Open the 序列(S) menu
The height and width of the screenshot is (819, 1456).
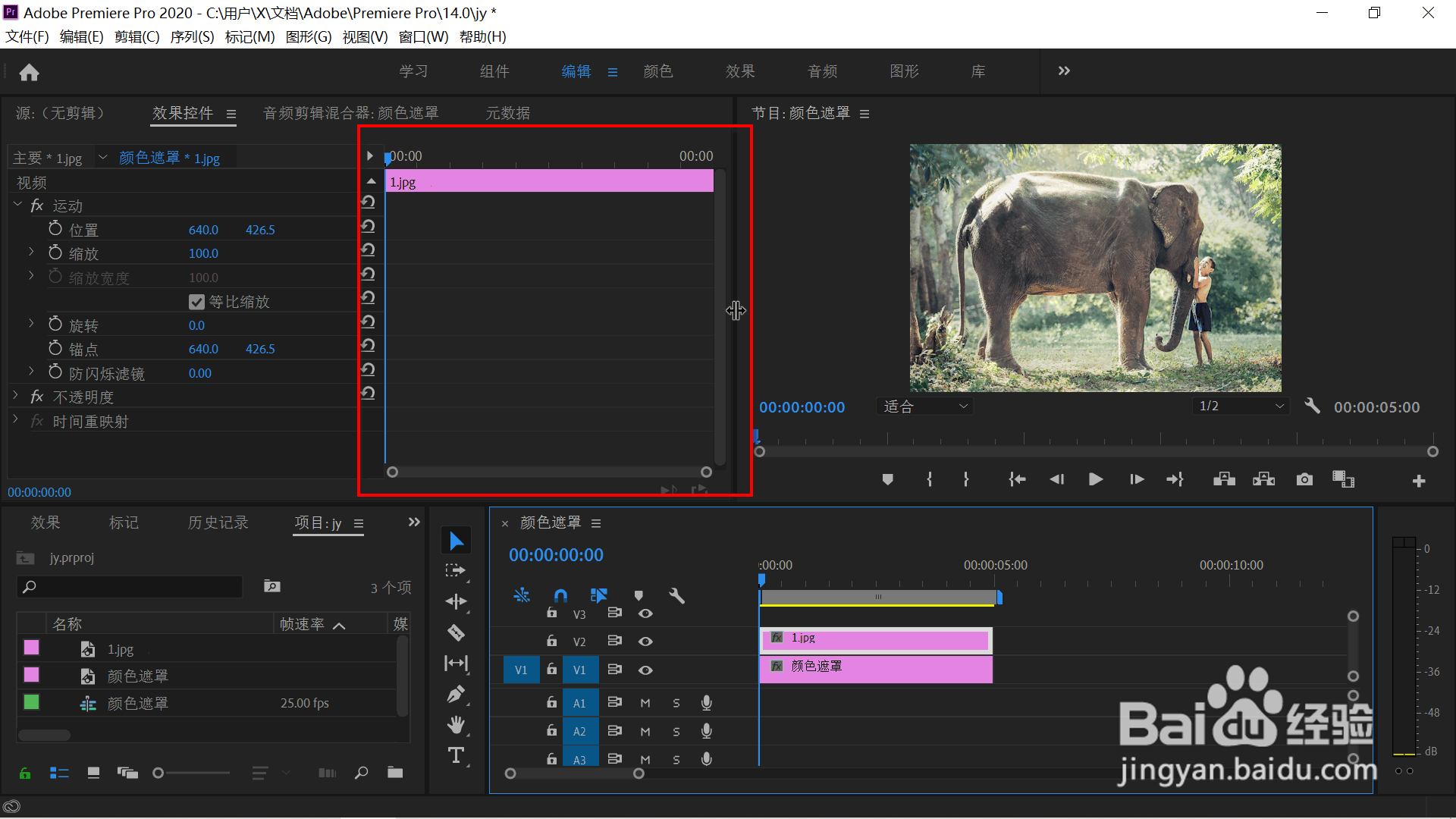pos(192,36)
